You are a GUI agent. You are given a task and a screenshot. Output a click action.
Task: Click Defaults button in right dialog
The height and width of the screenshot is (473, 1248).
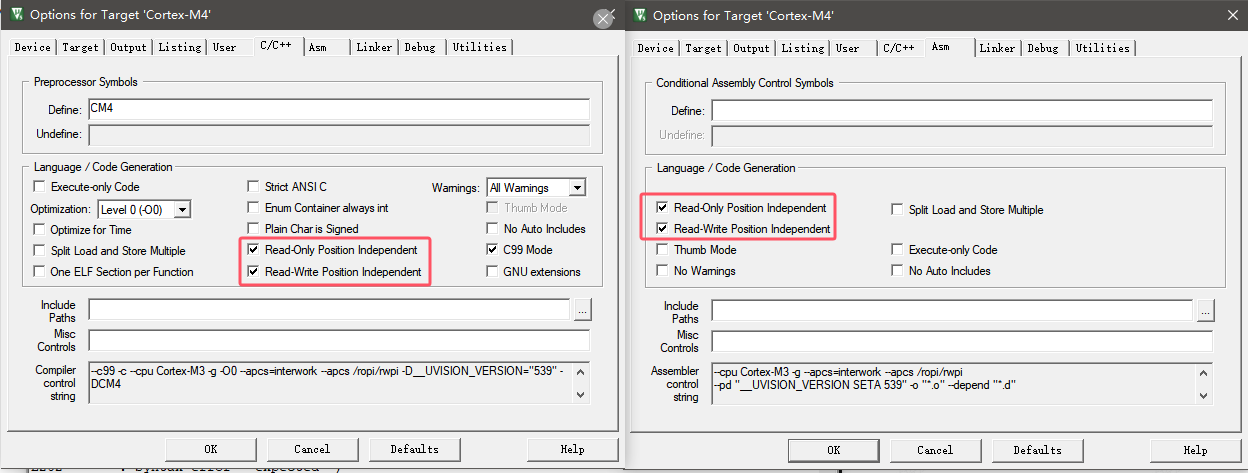(1037, 450)
